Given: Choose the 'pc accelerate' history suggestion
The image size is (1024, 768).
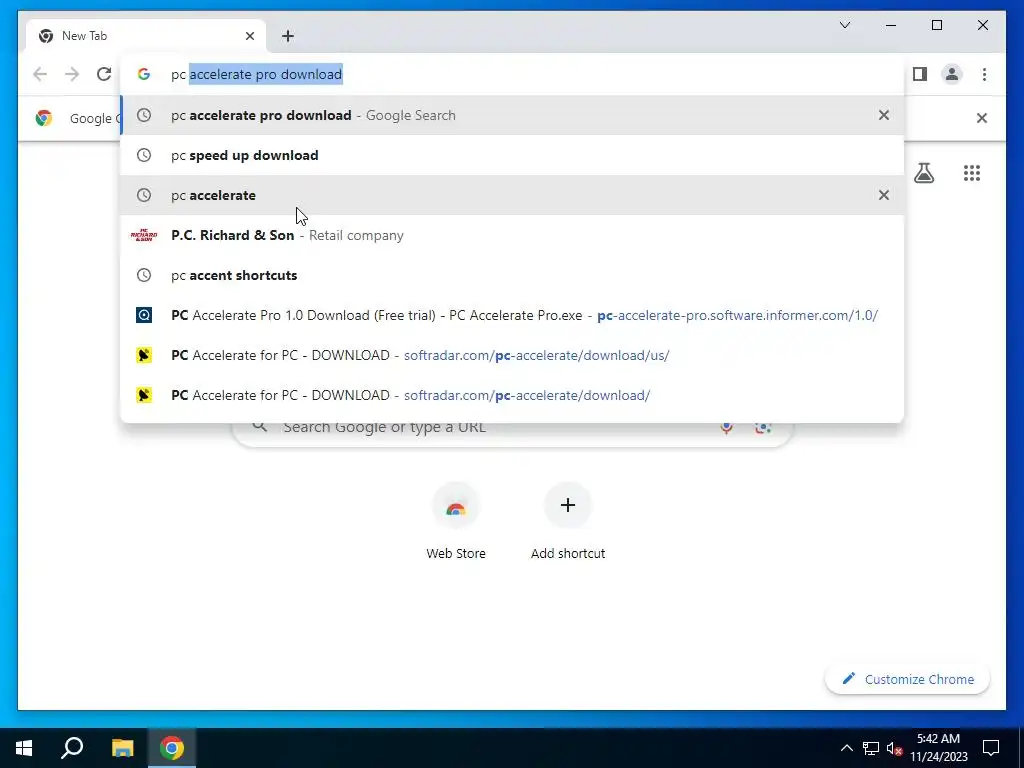Looking at the screenshot, I should pyautogui.click(x=512, y=195).
